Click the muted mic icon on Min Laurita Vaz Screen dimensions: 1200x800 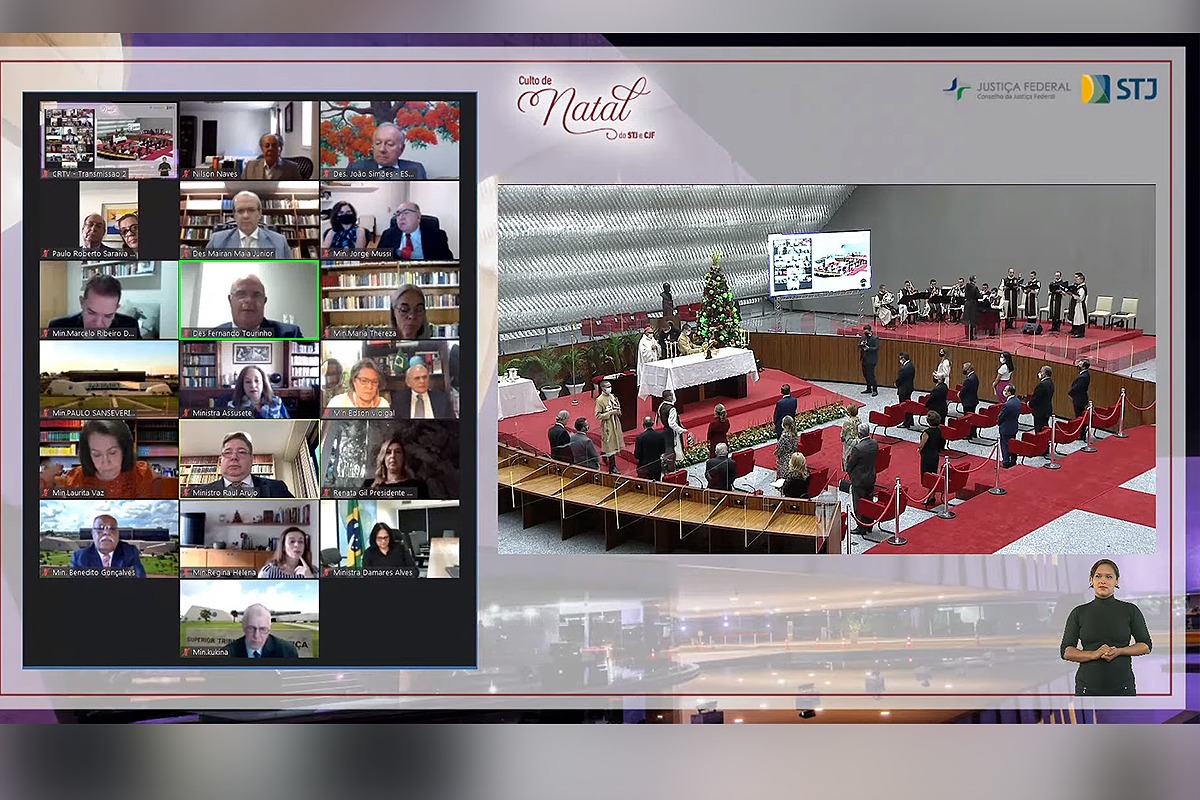(x=46, y=493)
